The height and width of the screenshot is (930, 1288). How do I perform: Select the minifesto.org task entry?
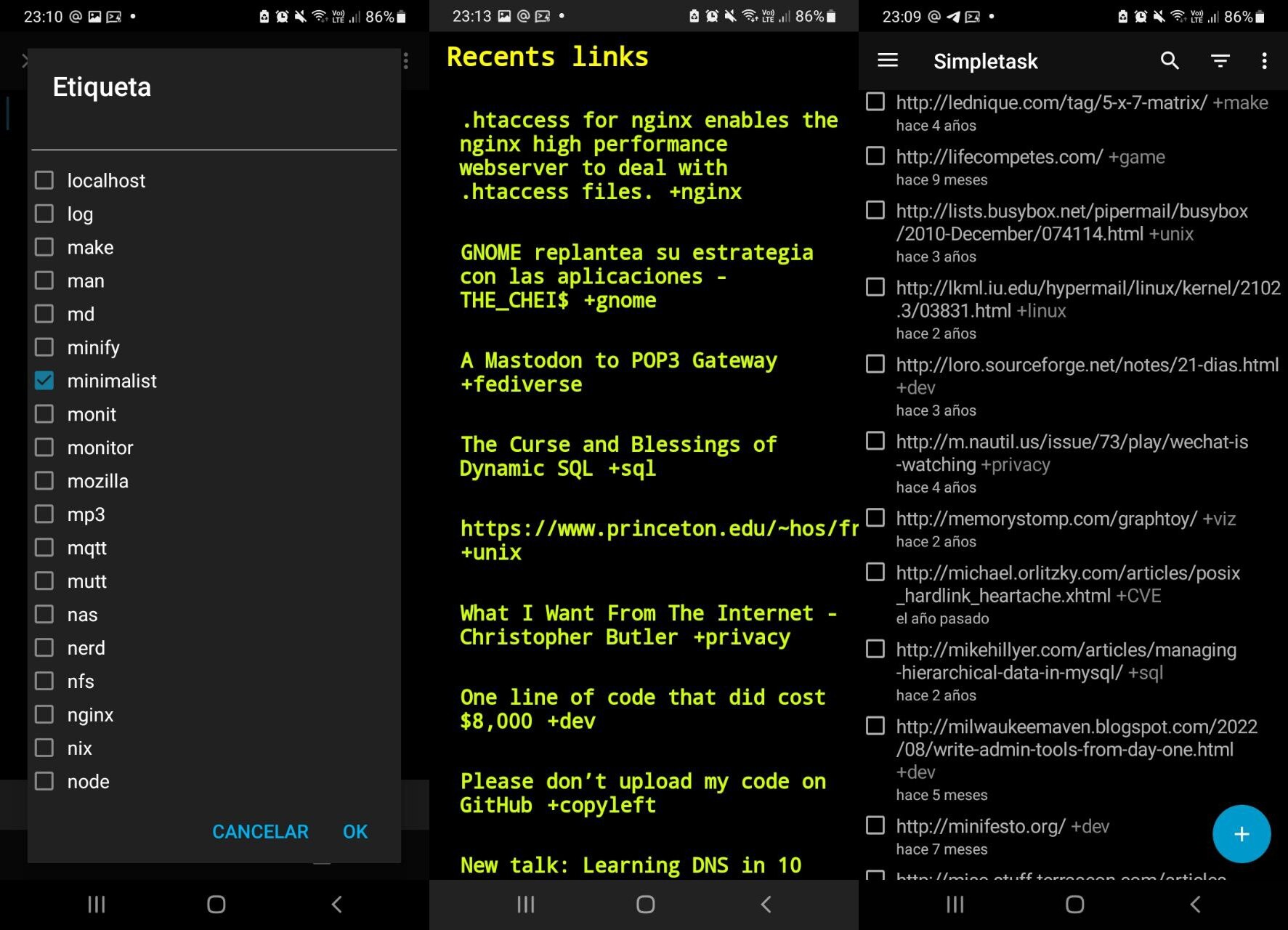[1003, 836]
